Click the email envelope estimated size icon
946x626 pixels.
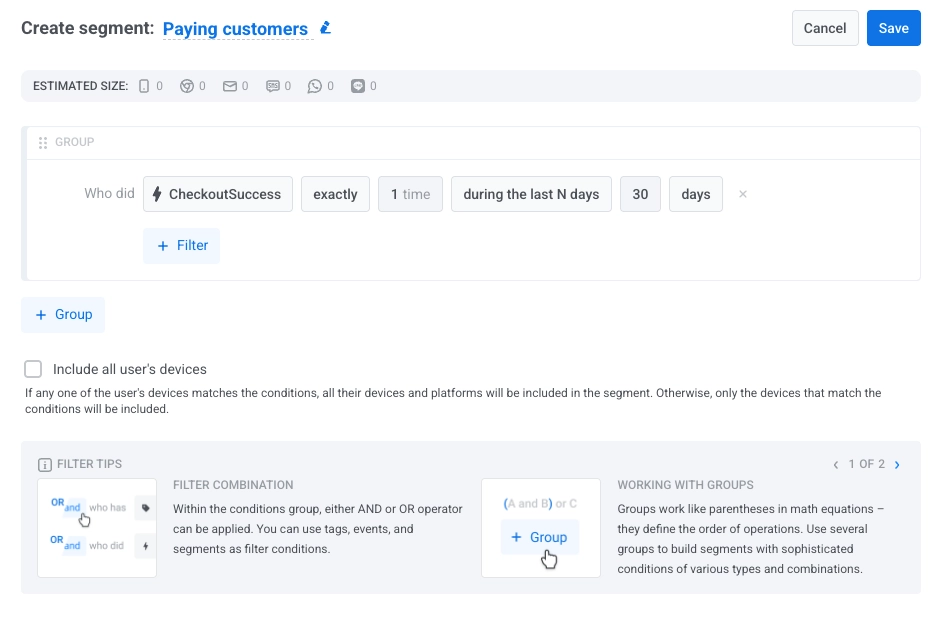tap(230, 86)
